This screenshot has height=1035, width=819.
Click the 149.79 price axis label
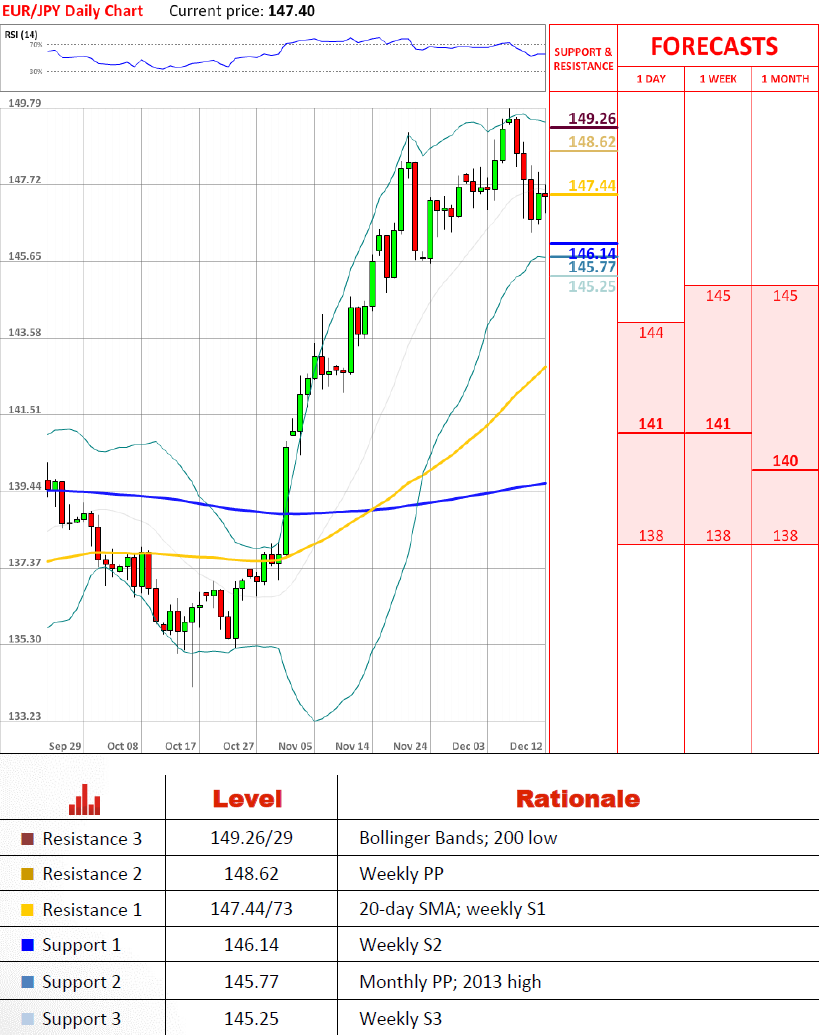tap(24, 103)
